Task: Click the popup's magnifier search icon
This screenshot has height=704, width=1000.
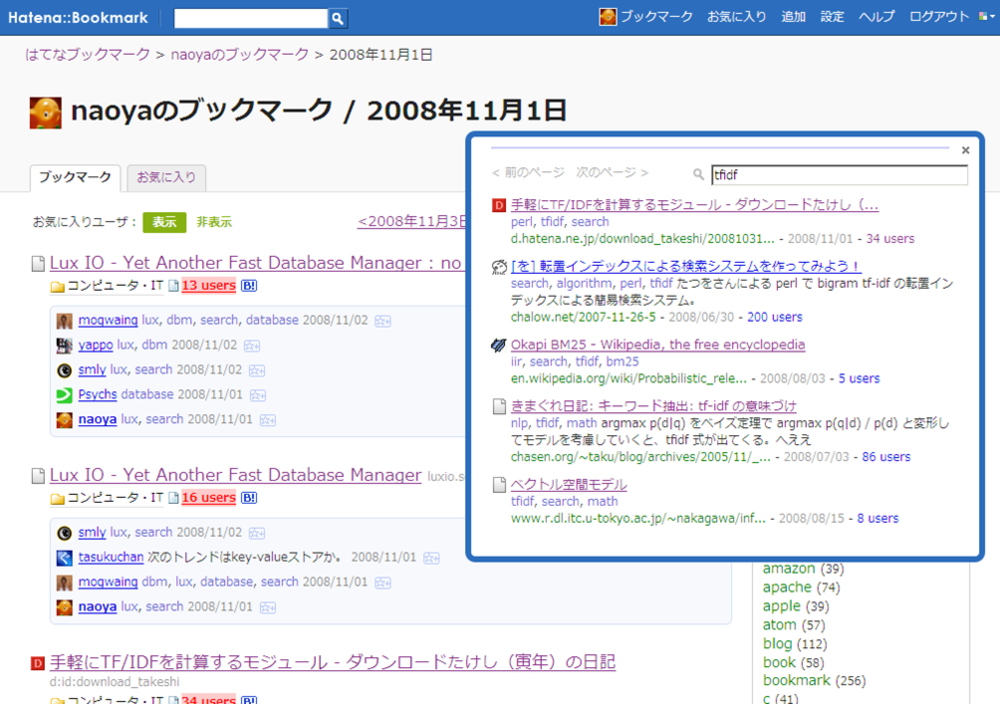Action: tap(699, 174)
